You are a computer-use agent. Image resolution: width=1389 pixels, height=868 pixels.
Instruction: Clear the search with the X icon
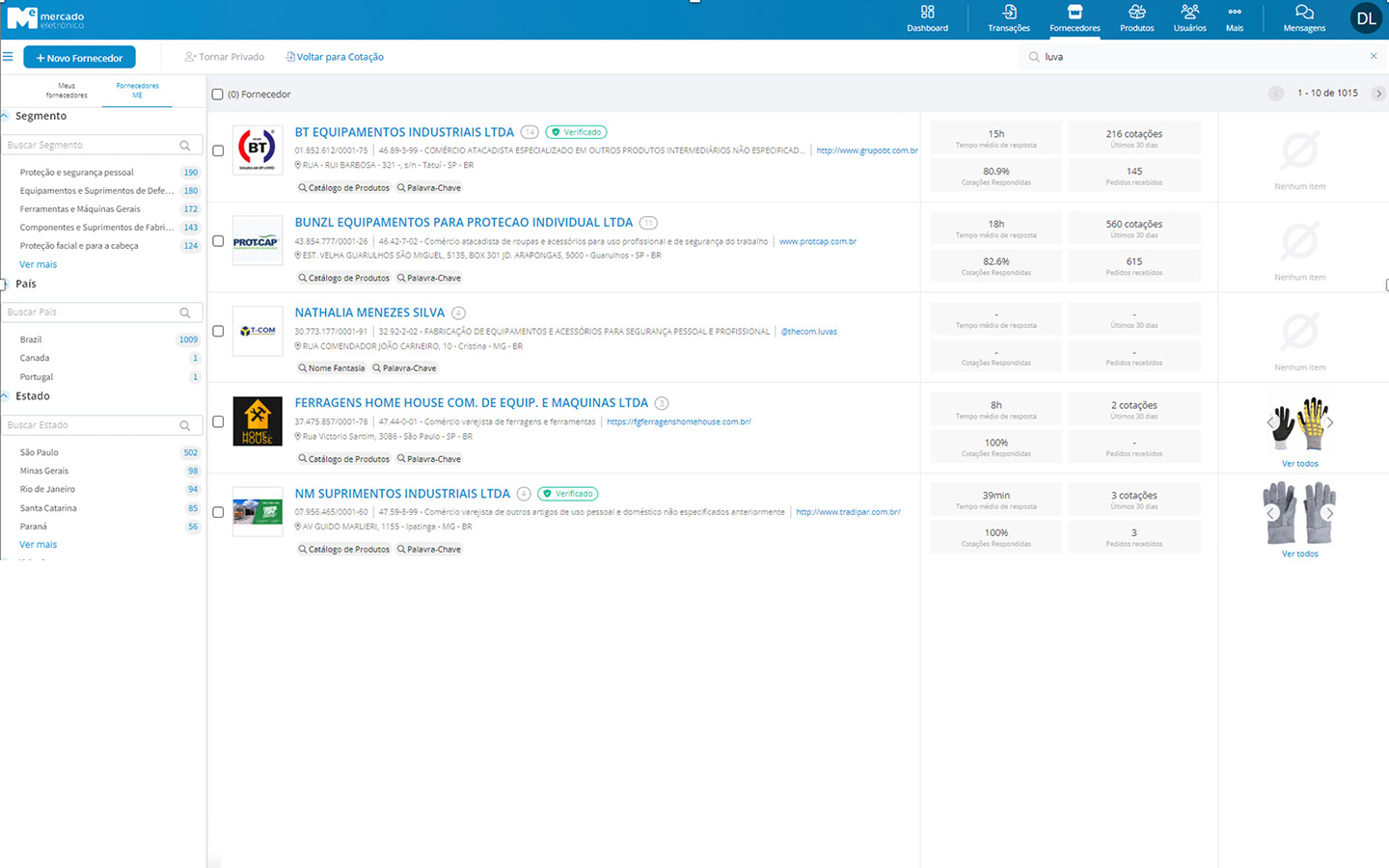pos(1374,56)
